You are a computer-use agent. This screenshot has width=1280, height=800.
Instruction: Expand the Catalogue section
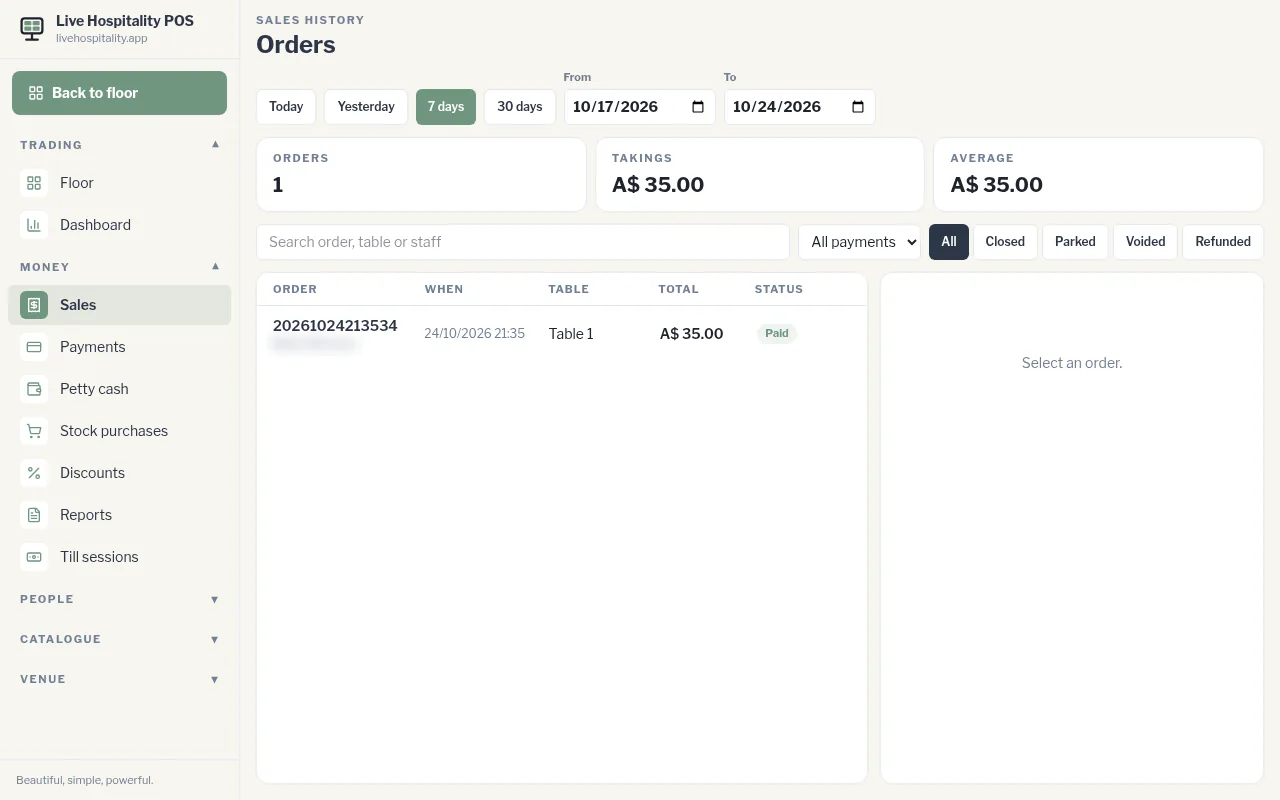[119, 639]
